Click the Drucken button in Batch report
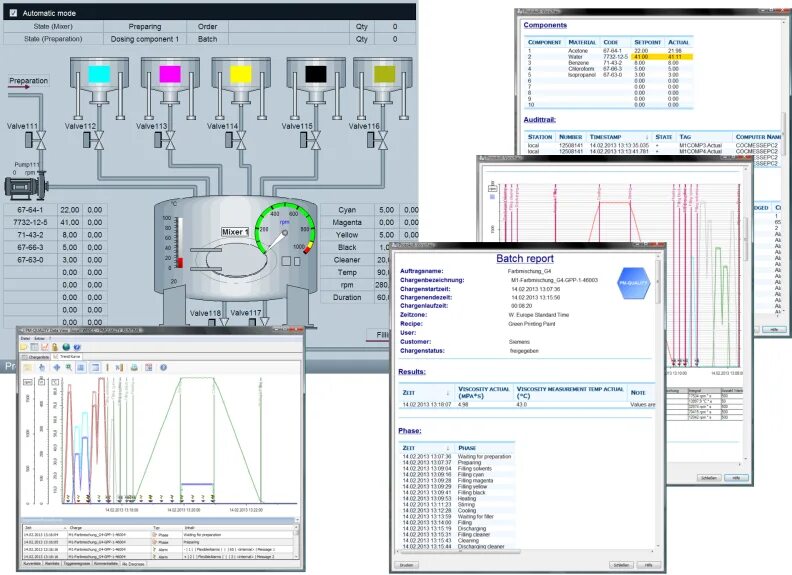This screenshot has width=792, height=575. click(407, 565)
